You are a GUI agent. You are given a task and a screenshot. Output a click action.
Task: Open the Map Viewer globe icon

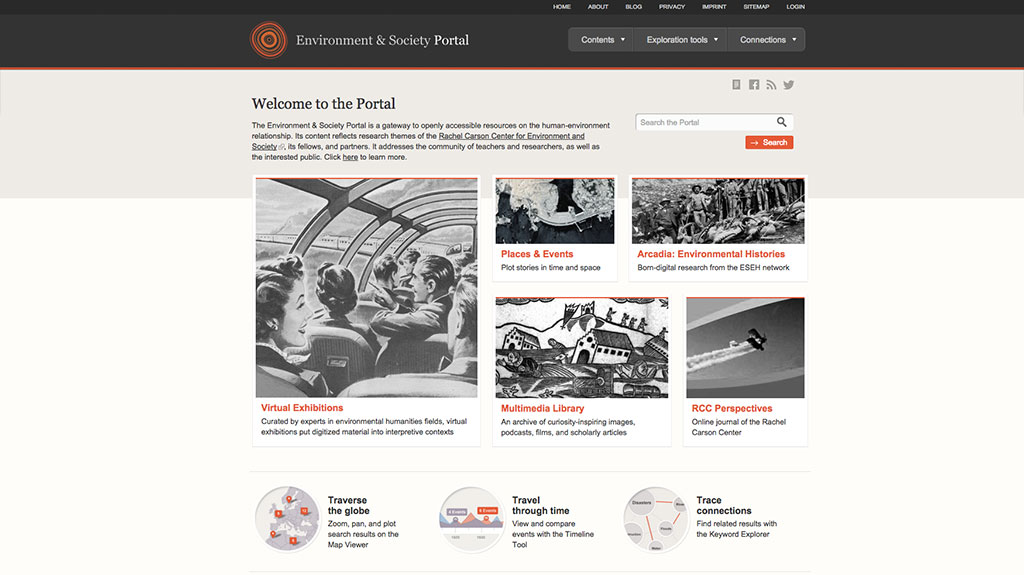coord(287,519)
